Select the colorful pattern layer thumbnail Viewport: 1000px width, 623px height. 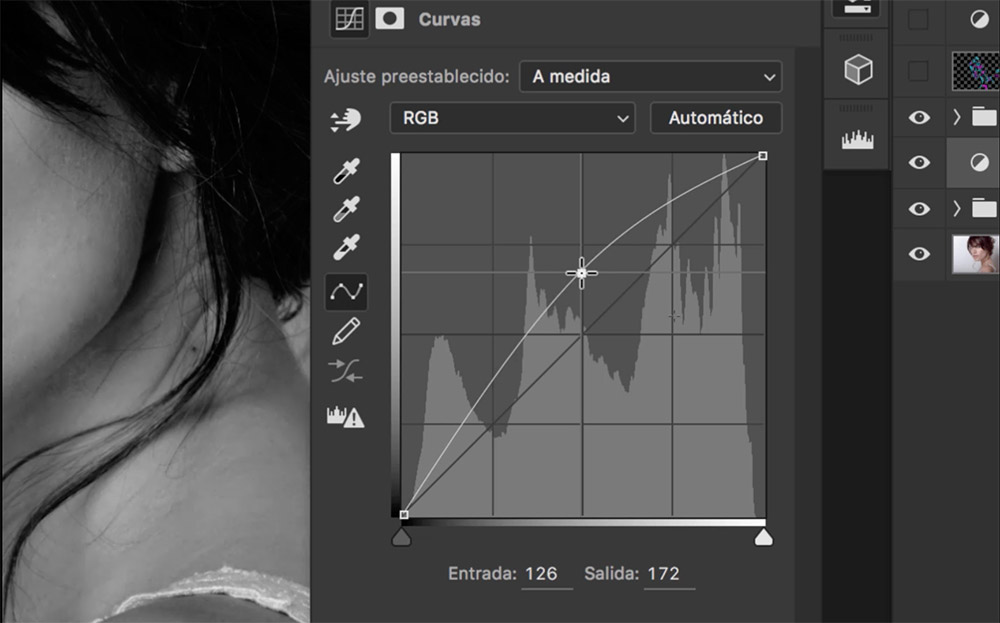click(x=975, y=71)
